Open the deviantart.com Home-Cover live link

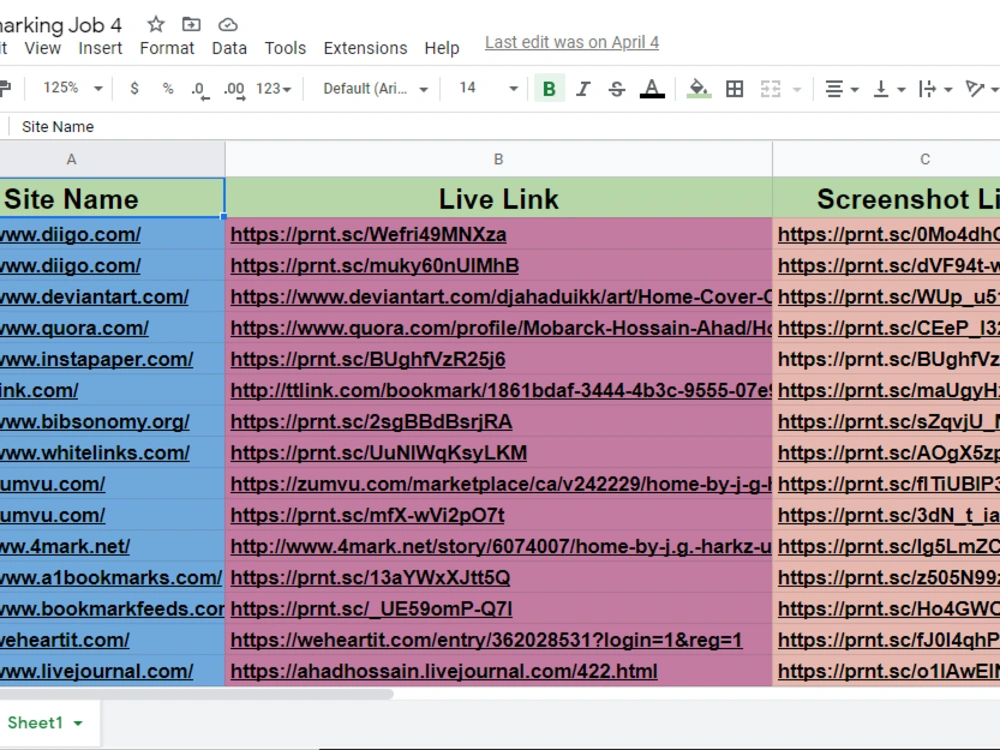[x=501, y=297]
